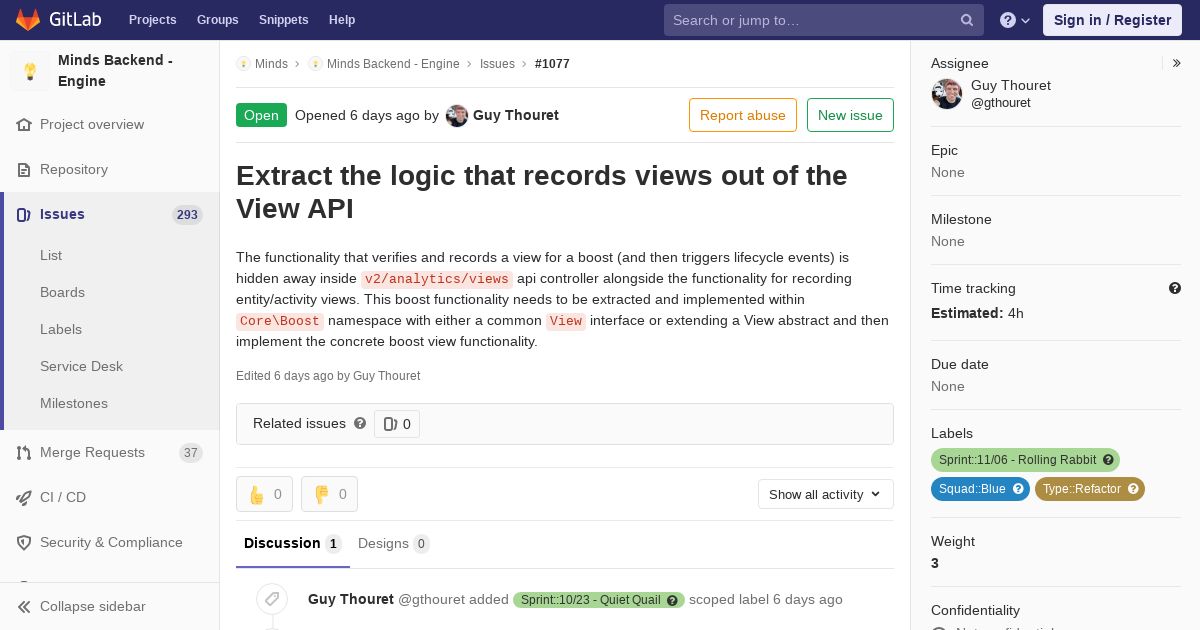Click the Issues breadcrumb link

497,64
